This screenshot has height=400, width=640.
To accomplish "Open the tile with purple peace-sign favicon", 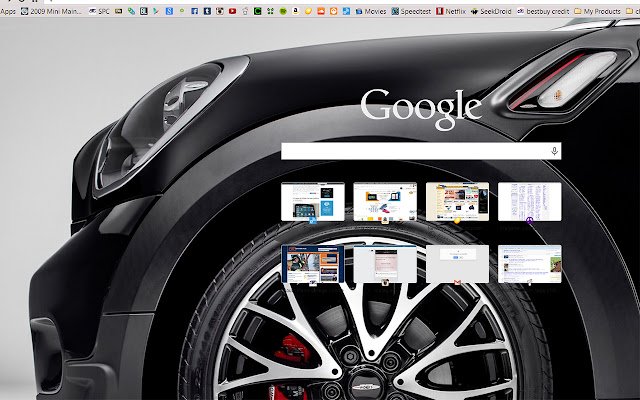I will pos(529,202).
